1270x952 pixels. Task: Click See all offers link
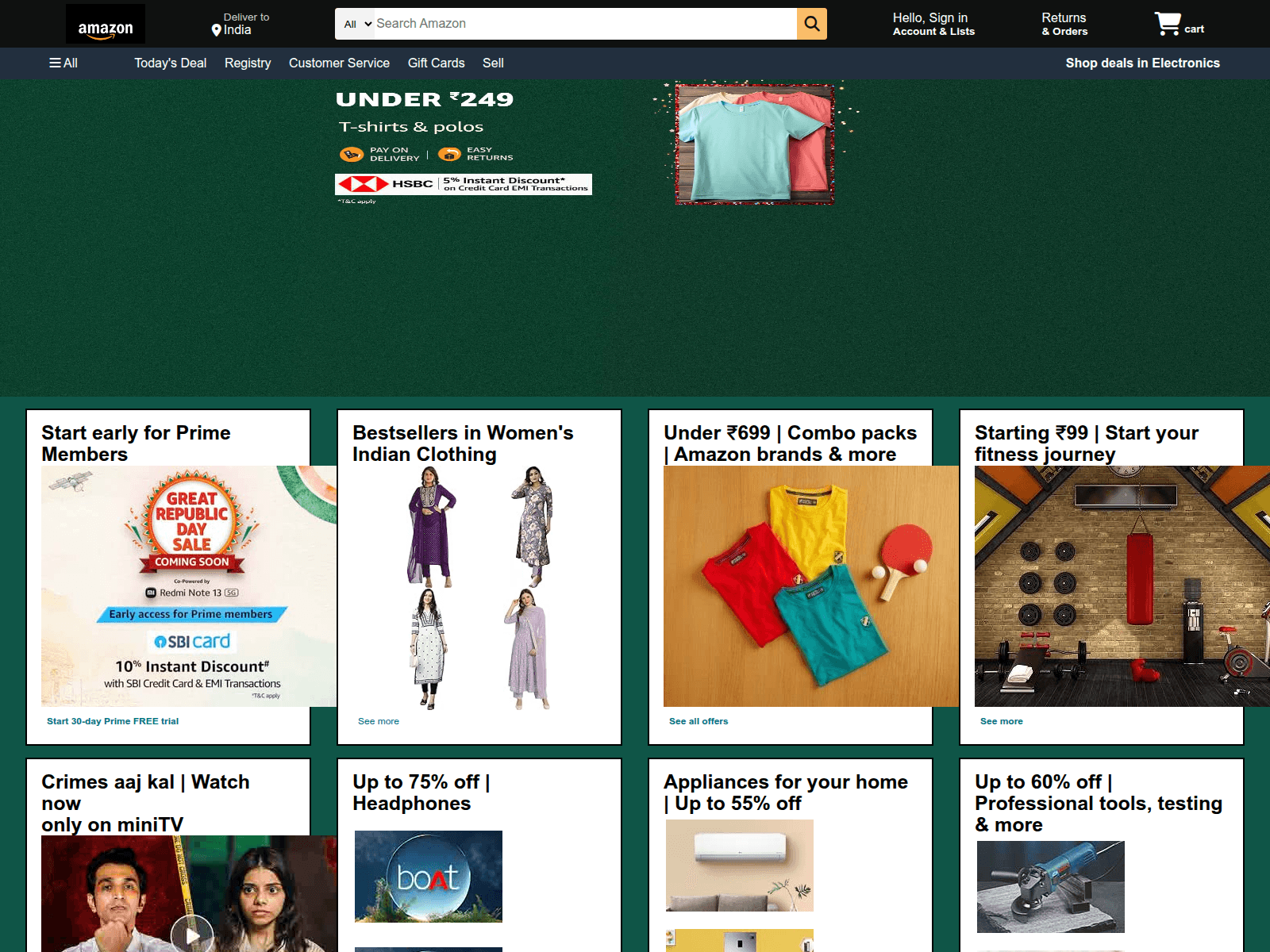(698, 721)
